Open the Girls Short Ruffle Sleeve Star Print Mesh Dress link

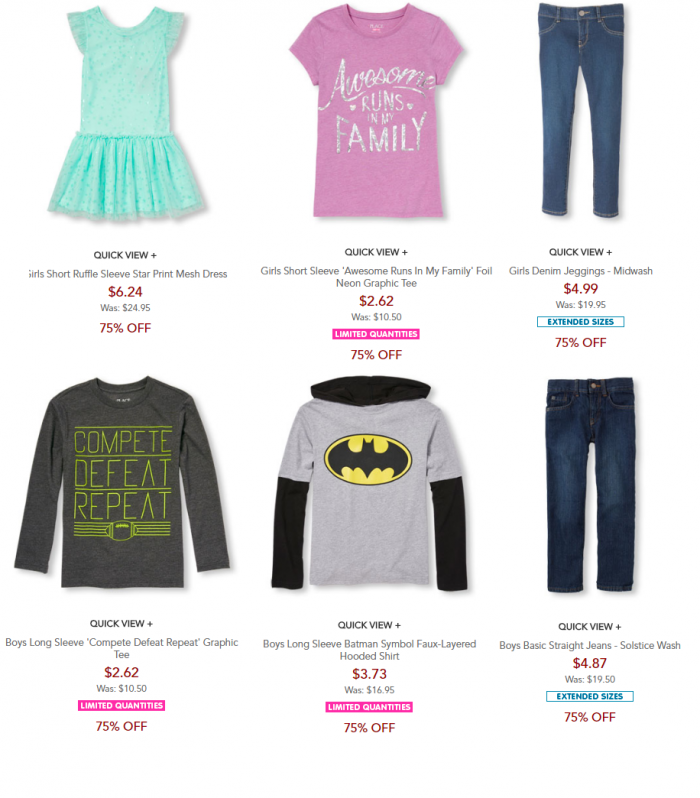pyautogui.click(x=127, y=274)
